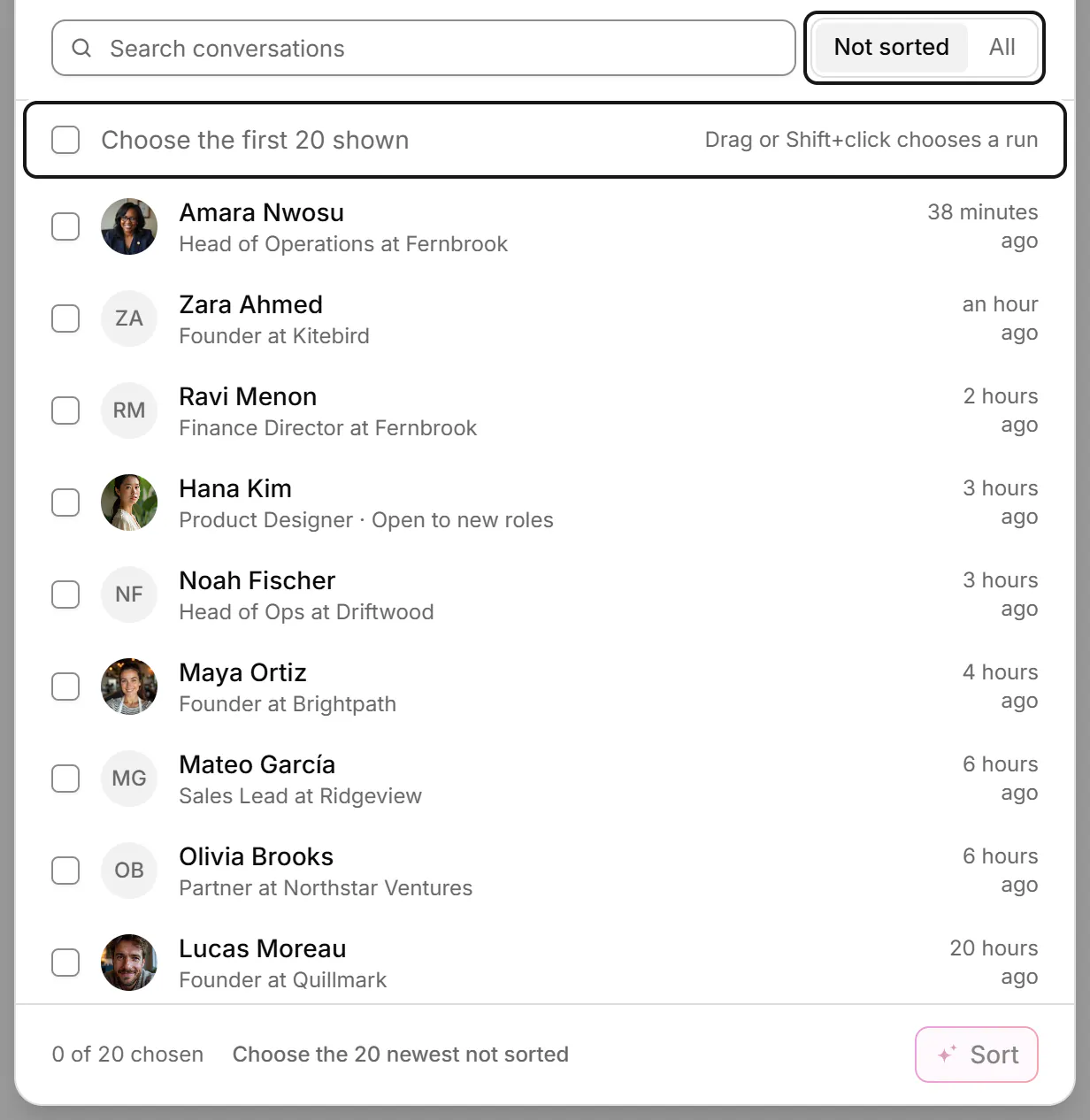Click 'Partner at Northstar Ventures' subtitle

[326, 888]
